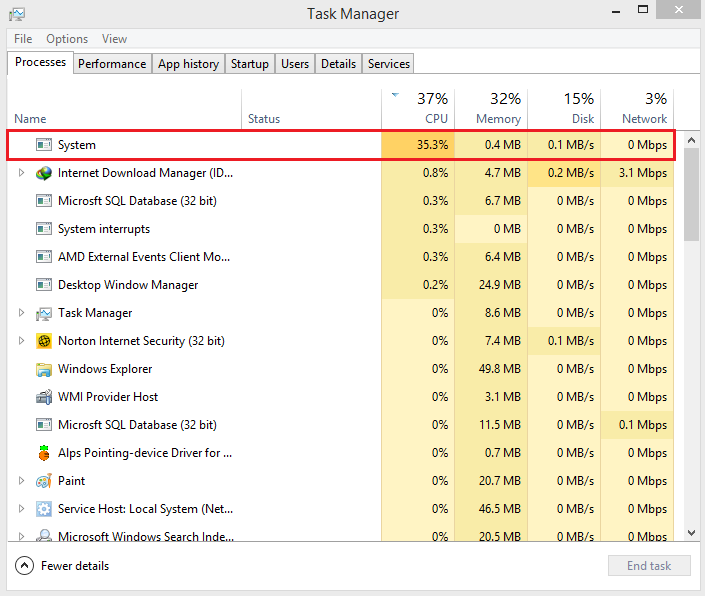Screen dimensions: 705x596
Task: Click the Microsoft Windows Search Indexer icon
Action: (44, 535)
